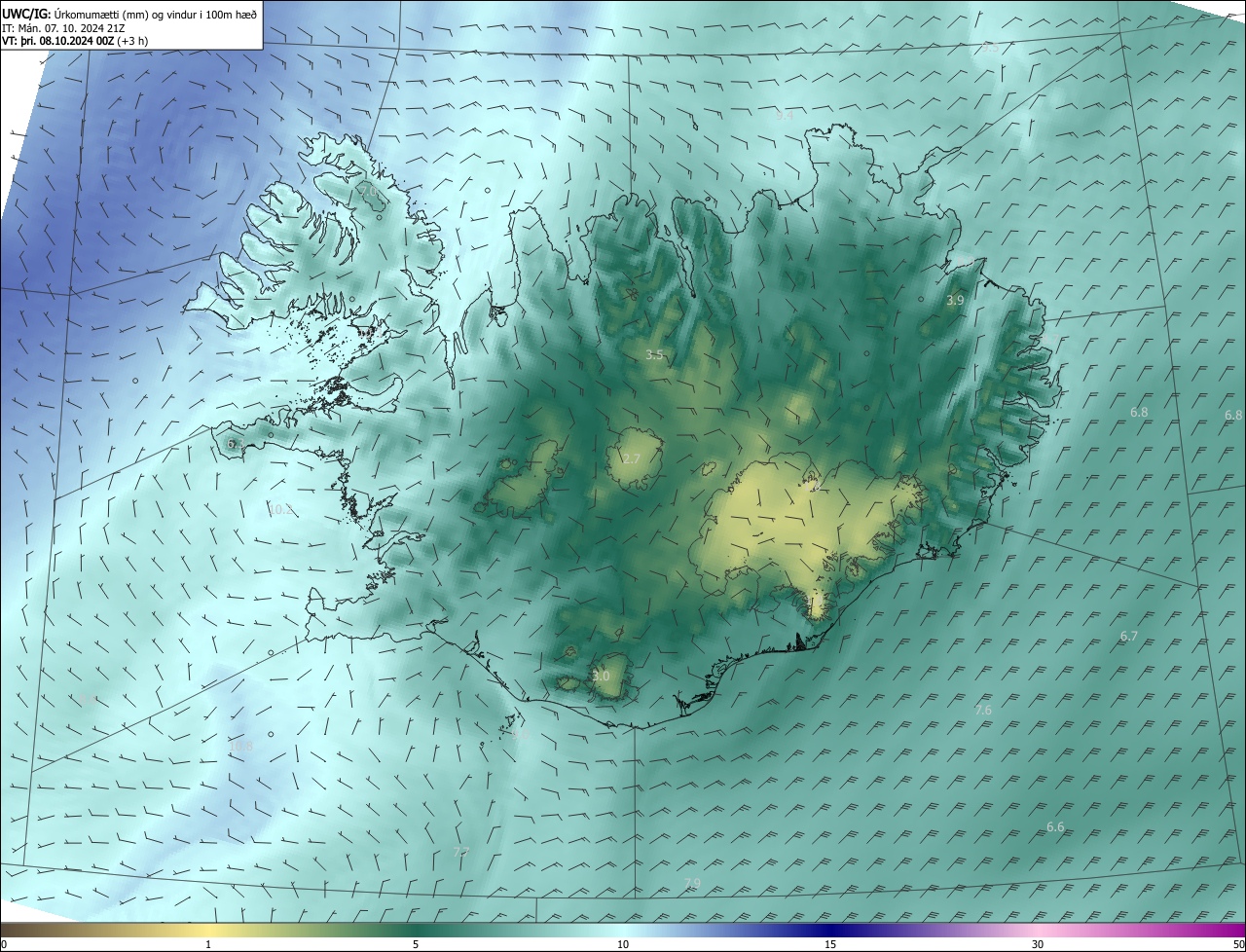Click the '1' tick on the color scale

pyautogui.click(x=208, y=944)
